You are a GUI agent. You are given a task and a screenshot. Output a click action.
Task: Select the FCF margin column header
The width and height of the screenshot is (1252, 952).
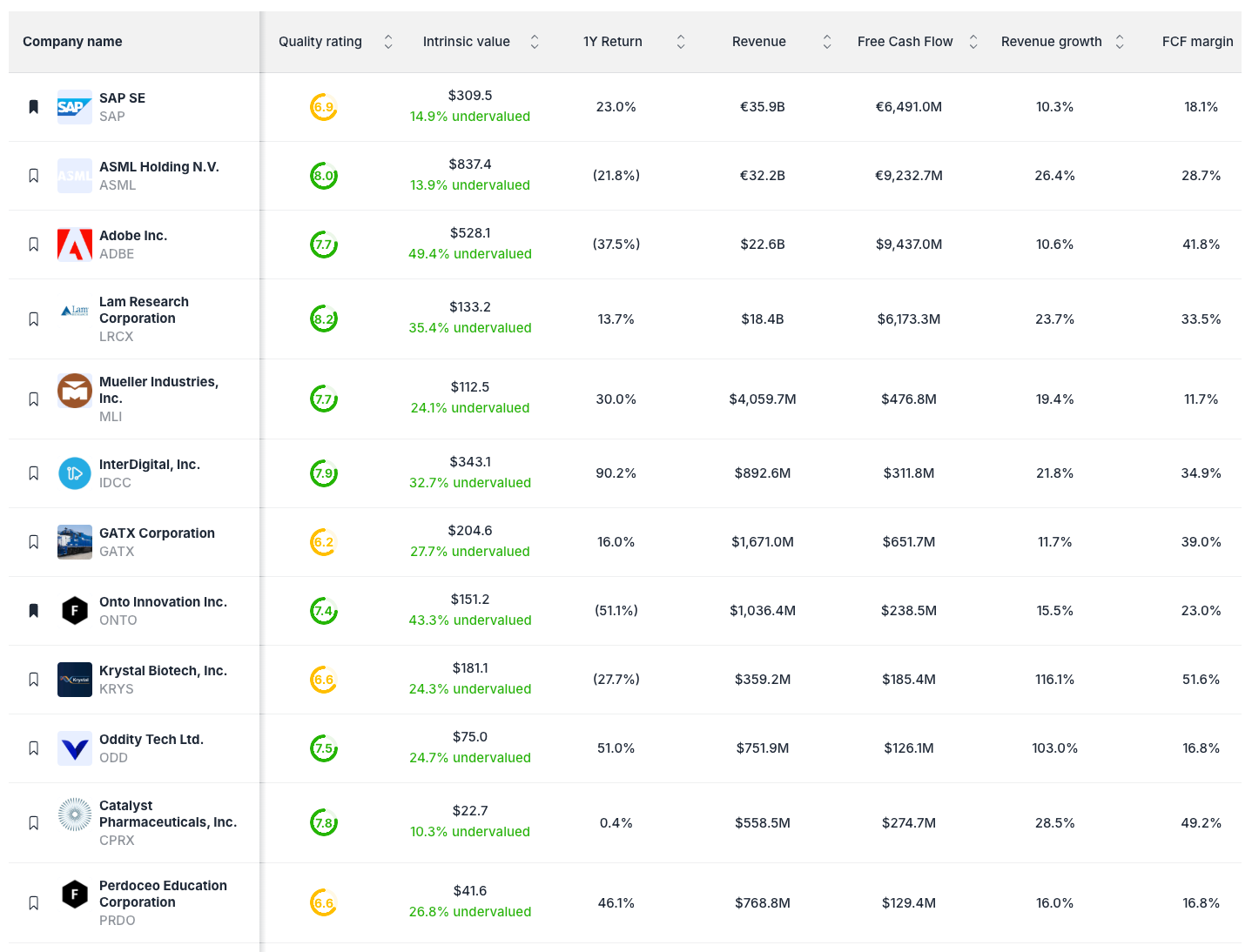(1198, 41)
